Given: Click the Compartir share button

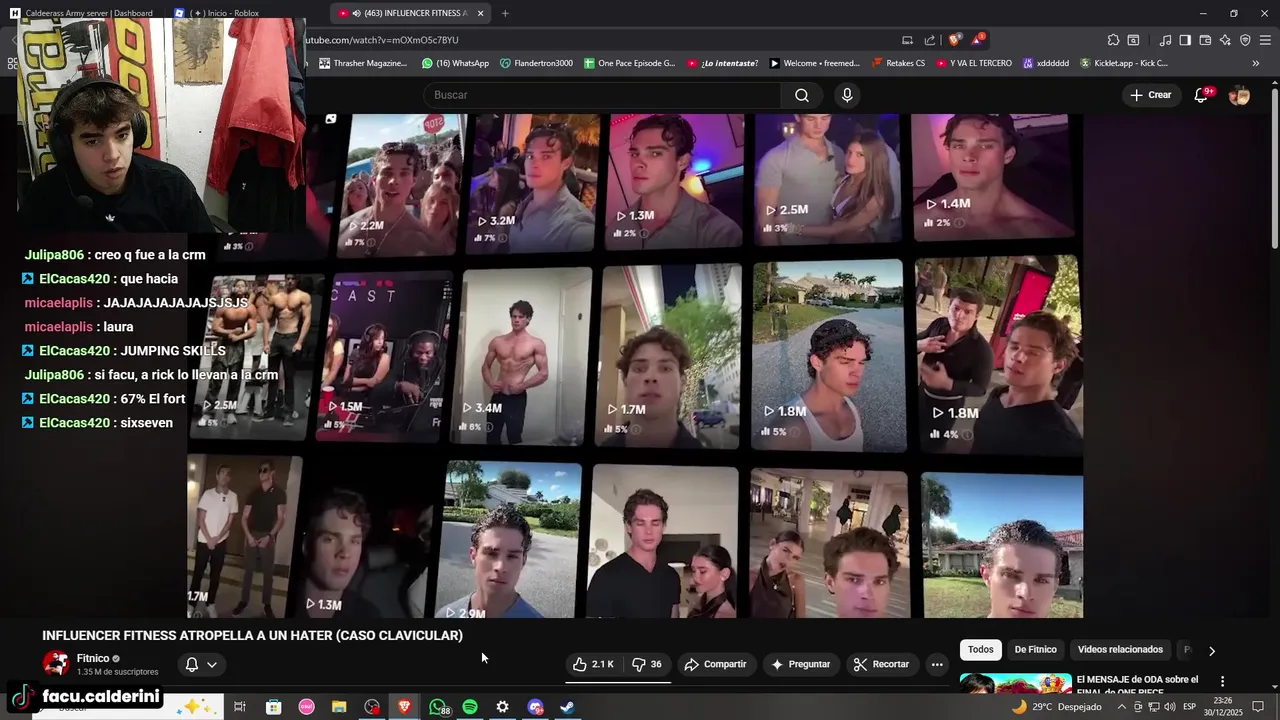Looking at the screenshot, I should click(x=715, y=664).
